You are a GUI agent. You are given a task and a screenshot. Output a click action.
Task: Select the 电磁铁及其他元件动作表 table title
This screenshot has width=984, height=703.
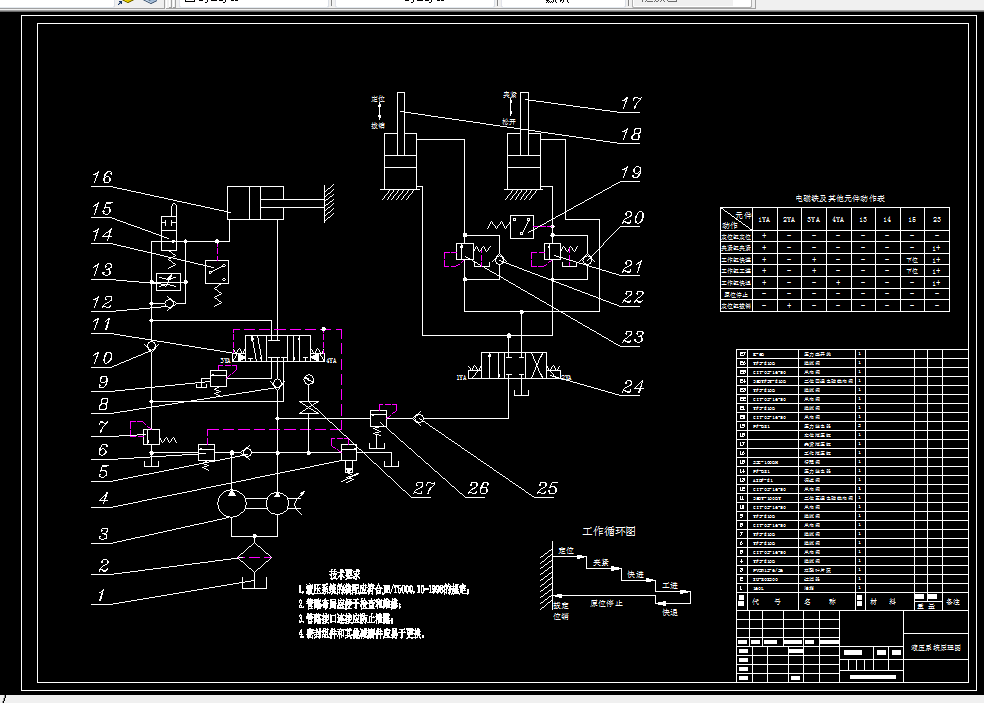tap(840, 198)
